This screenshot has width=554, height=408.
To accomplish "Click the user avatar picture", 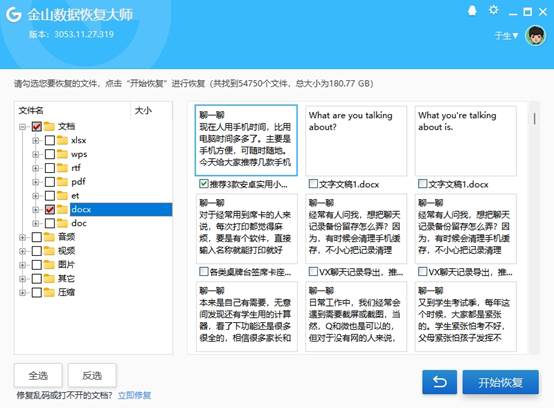I will point(536,35).
